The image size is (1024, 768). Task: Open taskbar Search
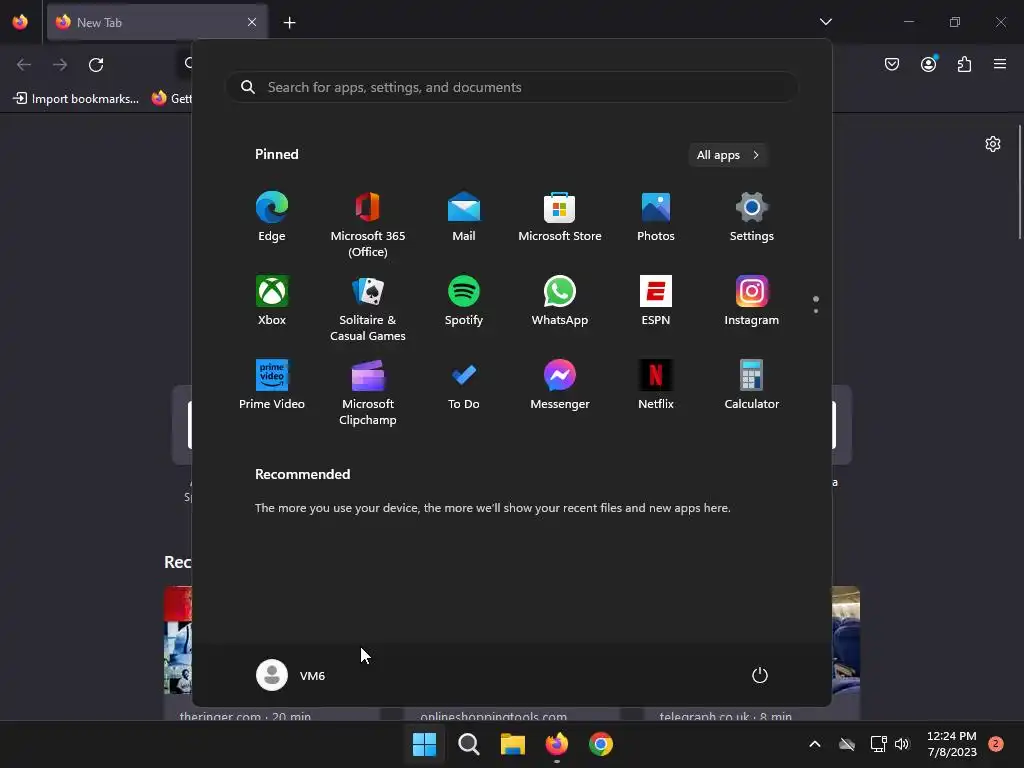(x=469, y=744)
